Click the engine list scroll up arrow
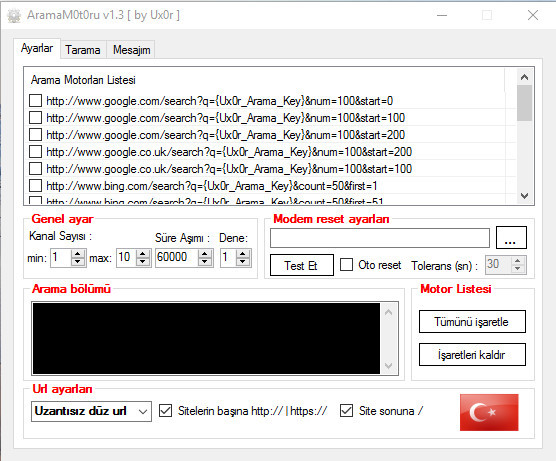Image resolution: width=556 pixels, height=461 pixels. [x=524, y=77]
